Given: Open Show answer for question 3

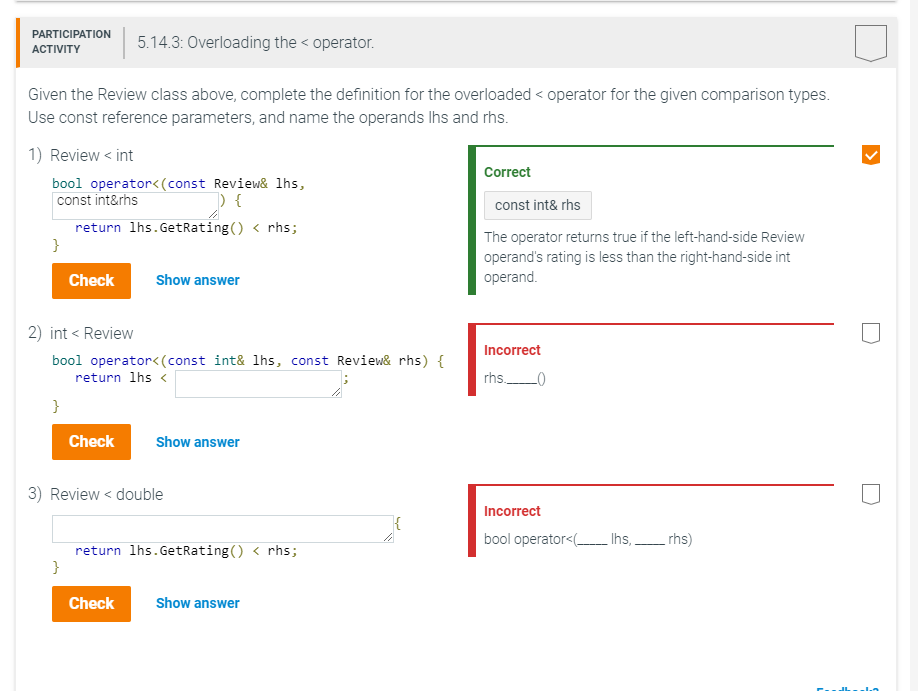Looking at the screenshot, I should tap(197, 602).
